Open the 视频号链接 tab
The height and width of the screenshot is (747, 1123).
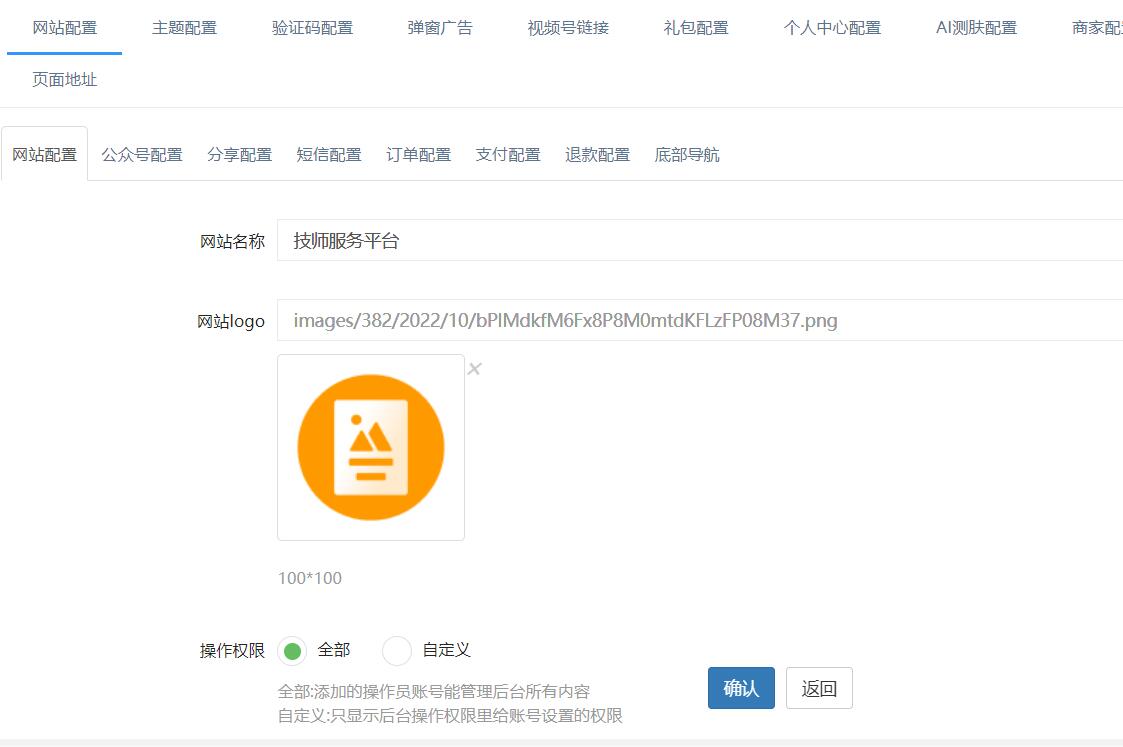568,28
